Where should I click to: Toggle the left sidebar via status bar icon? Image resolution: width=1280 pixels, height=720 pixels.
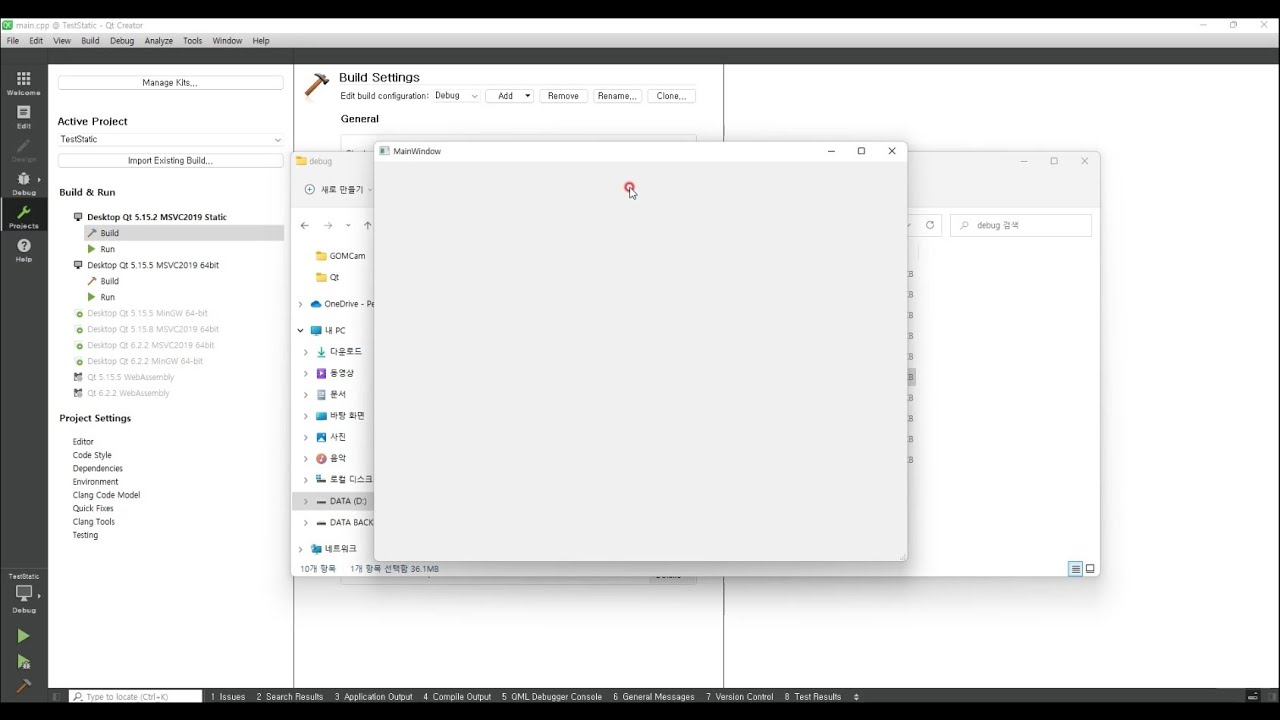pos(57,697)
